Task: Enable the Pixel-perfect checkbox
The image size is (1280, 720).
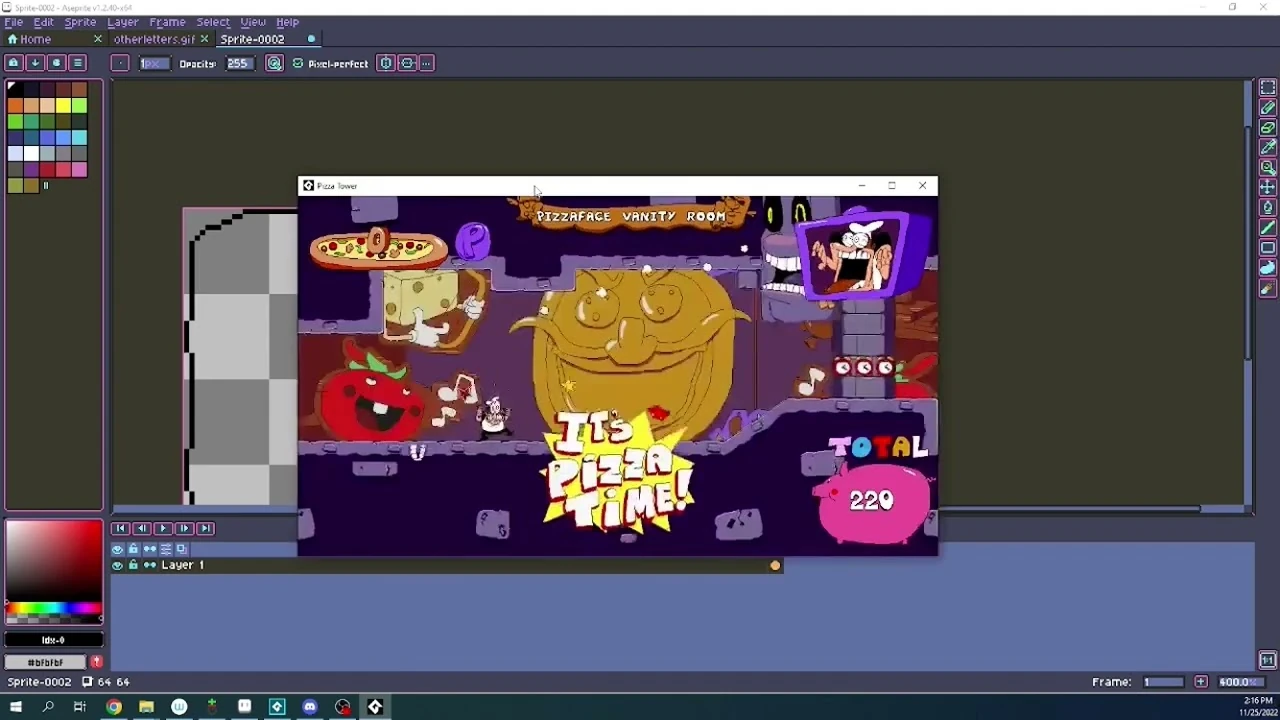Action: pos(298,63)
